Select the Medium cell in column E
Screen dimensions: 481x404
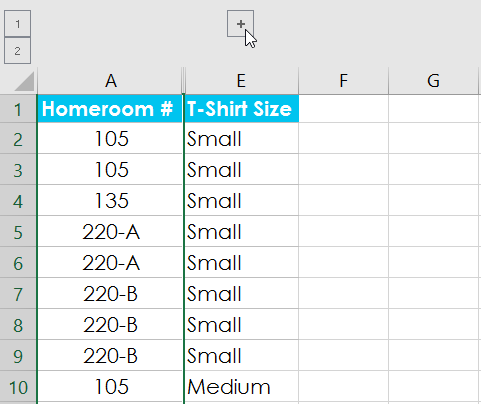click(x=241, y=387)
